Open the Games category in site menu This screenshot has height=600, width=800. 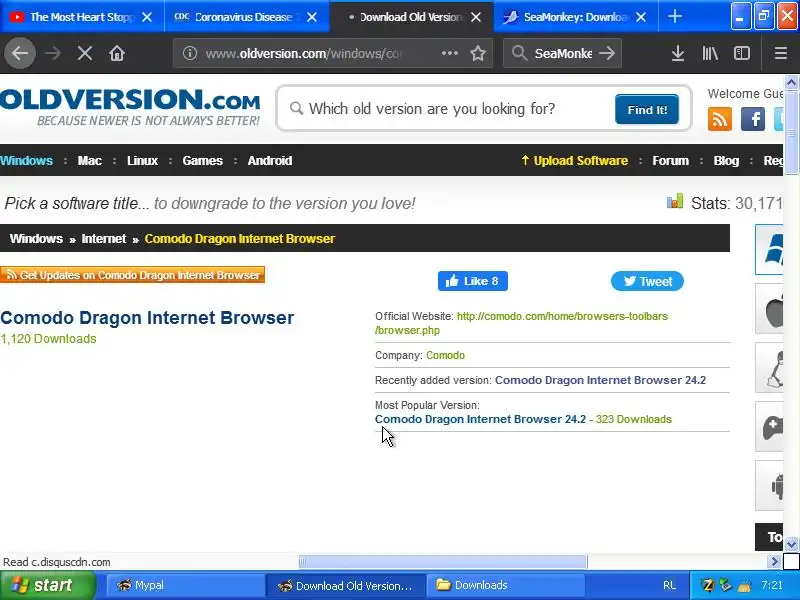[x=203, y=161]
